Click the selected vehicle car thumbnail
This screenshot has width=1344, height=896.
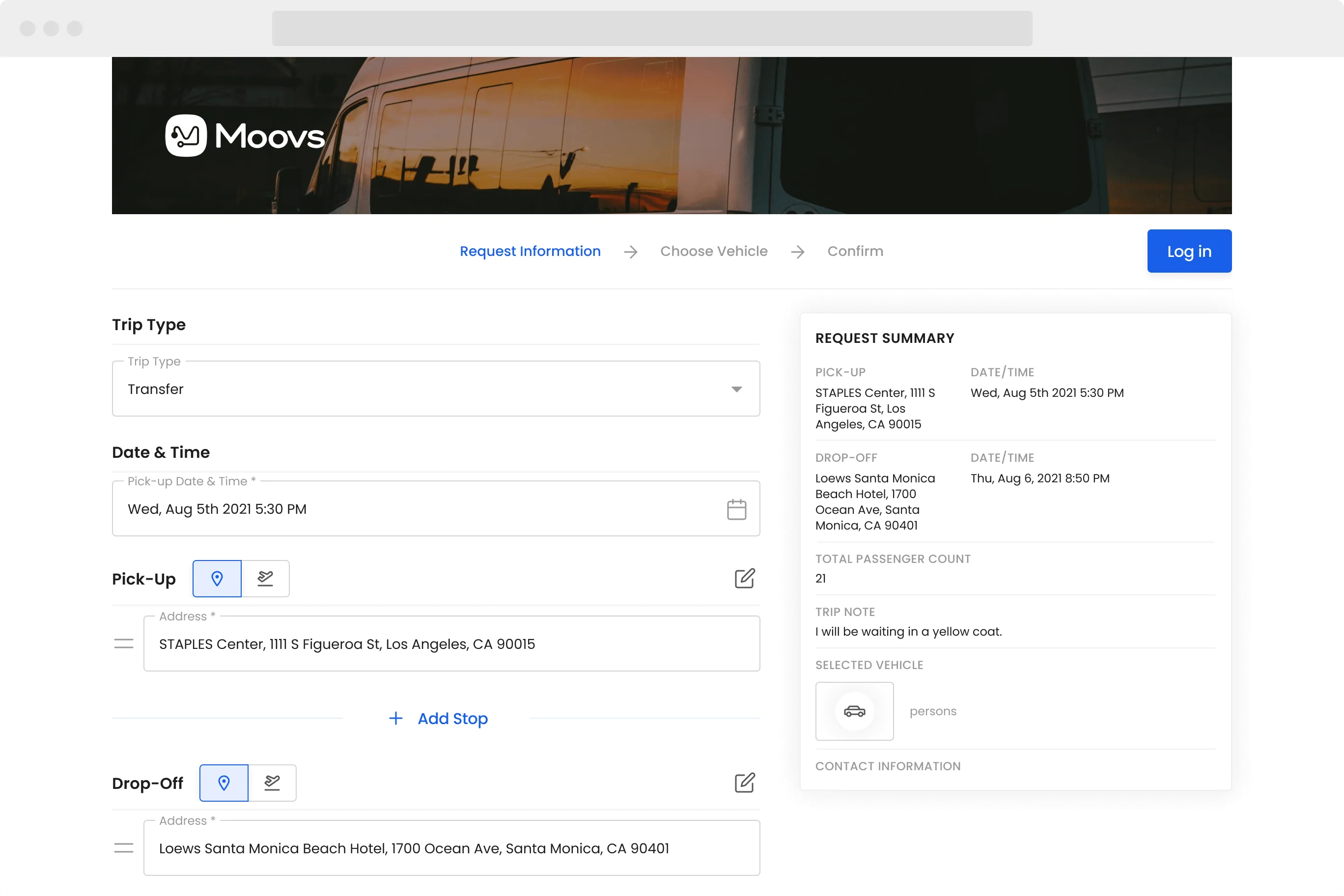[854, 711]
